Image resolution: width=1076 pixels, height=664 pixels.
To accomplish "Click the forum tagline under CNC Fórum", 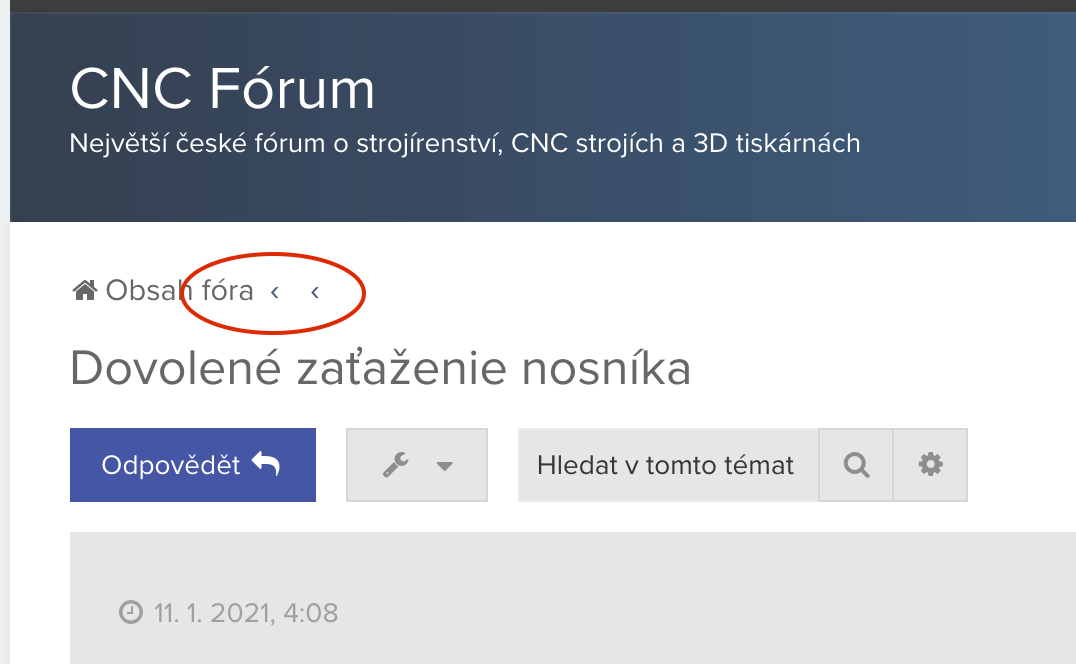I will tap(465, 144).
